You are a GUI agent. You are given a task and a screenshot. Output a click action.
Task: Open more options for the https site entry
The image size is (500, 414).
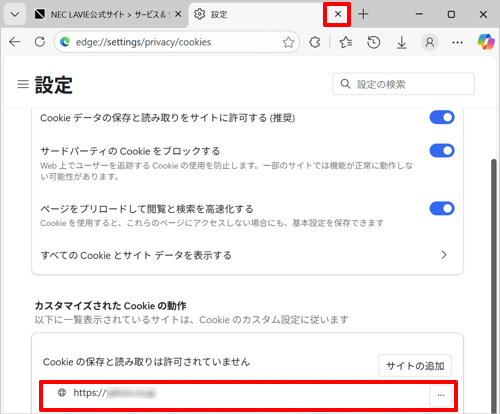point(441,395)
